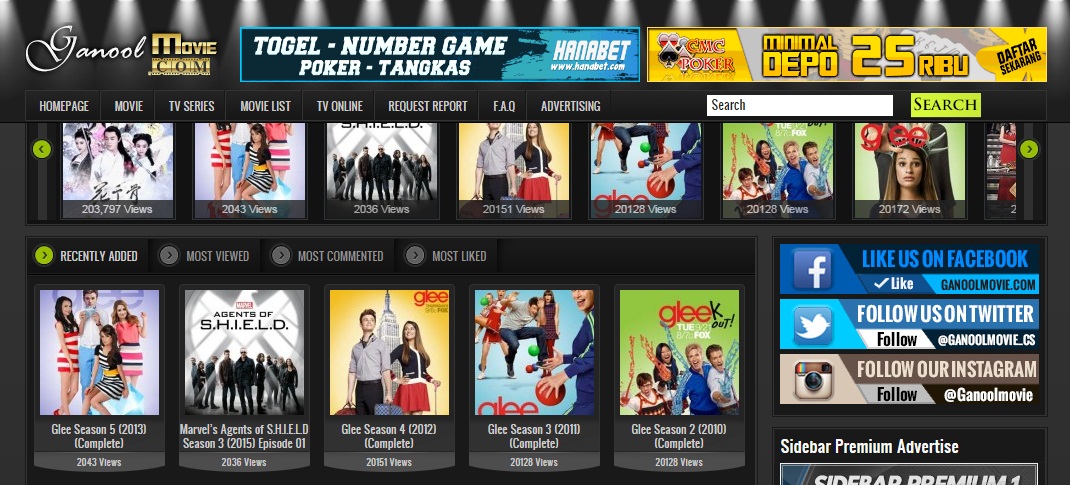Open Marvel's Agents of S.H.I.E.L.D Season 3 link
The width and height of the screenshot is (1070, 485).
tap(244, 436)
